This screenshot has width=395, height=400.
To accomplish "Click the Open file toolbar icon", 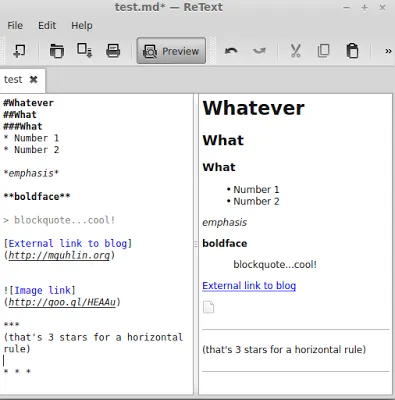I will (57, 51).
